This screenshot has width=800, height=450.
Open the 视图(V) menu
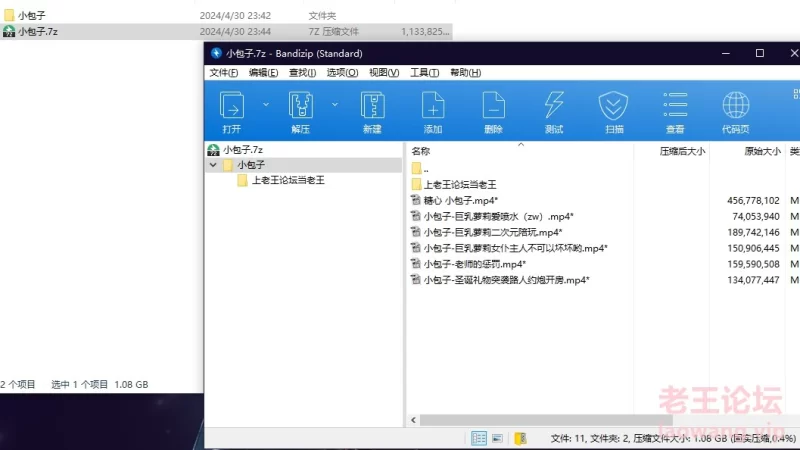point(384,72)
